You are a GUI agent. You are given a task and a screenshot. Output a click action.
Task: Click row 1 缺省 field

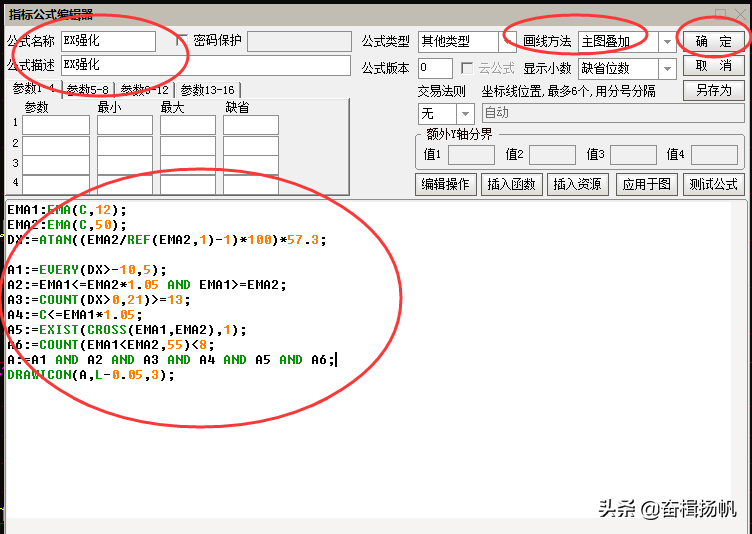[x=251, y=125]
